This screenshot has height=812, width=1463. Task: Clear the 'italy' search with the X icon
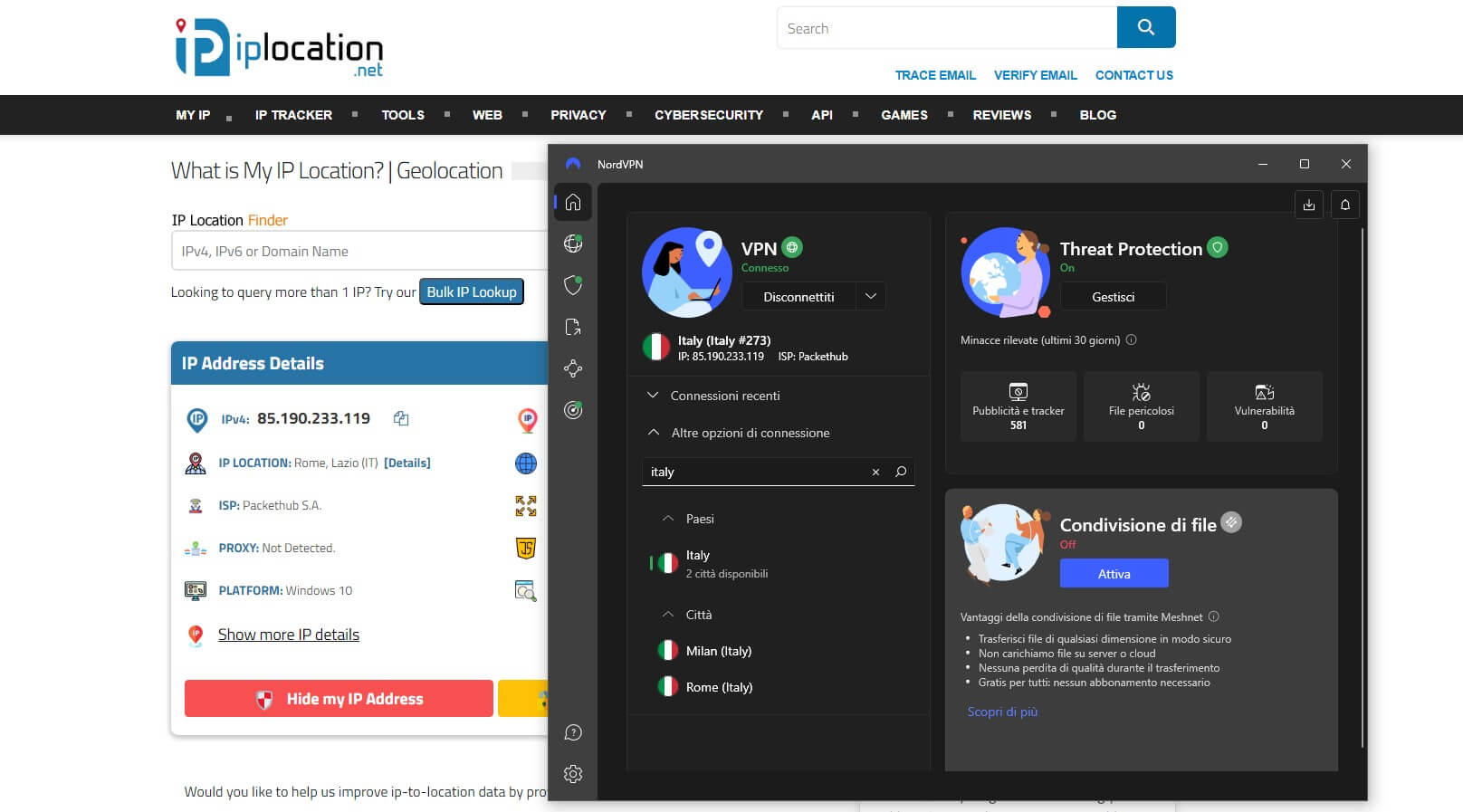875,472
